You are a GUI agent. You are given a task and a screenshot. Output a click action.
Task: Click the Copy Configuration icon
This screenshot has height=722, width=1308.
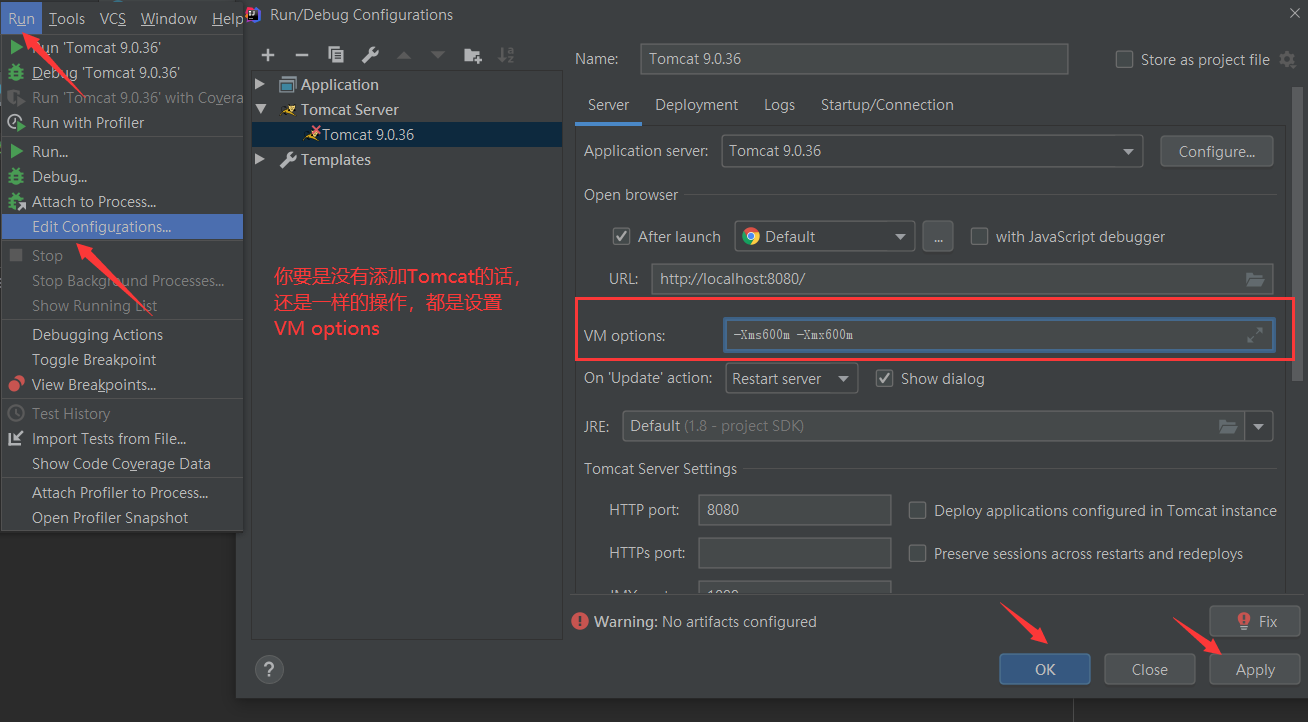point(336,55)
